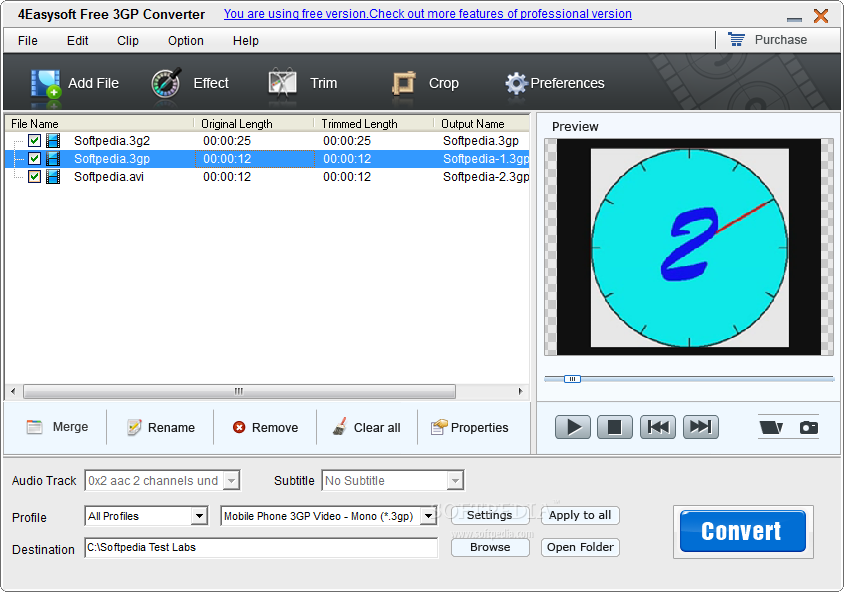Select the Softpedia.3g2 file name
Image resolution: width=844 pixels, height=592 pixels.
click(112, 141)
